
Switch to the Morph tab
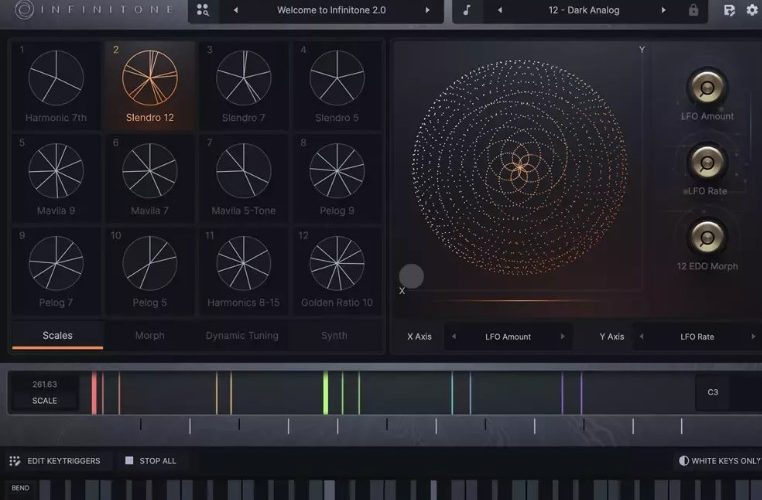(150, 335)
